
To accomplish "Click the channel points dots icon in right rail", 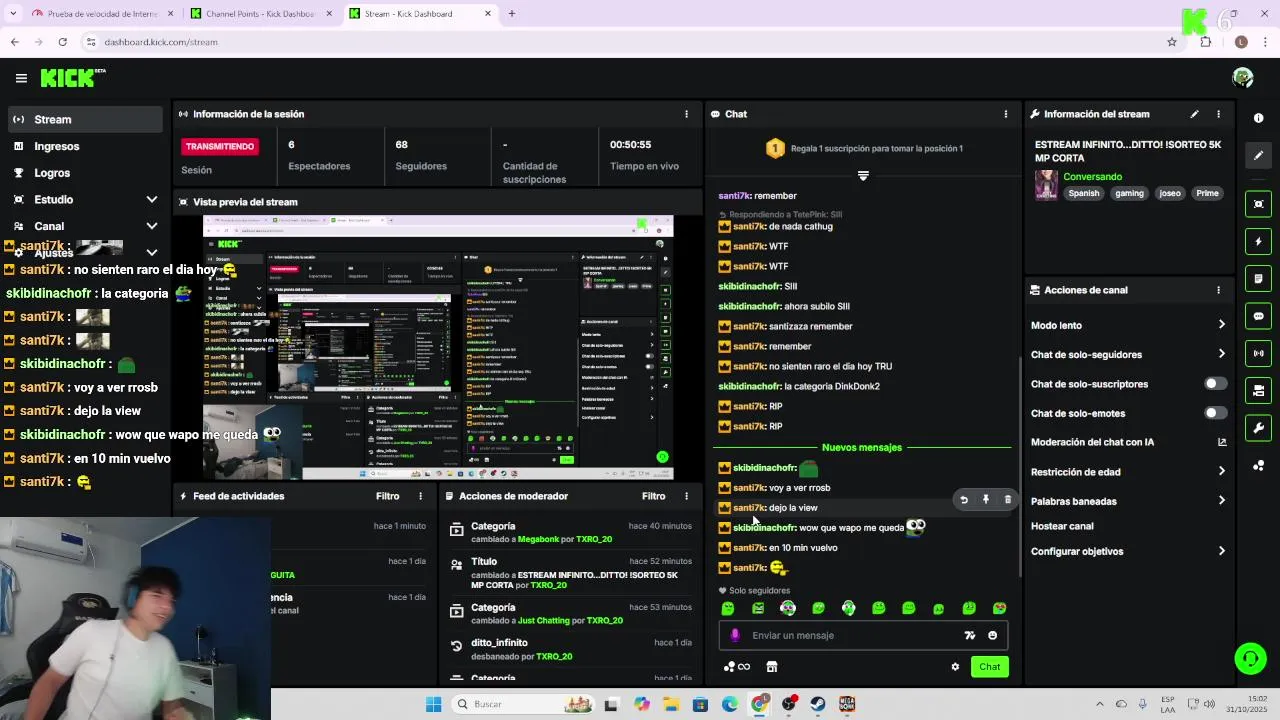I will point(1258,465).
